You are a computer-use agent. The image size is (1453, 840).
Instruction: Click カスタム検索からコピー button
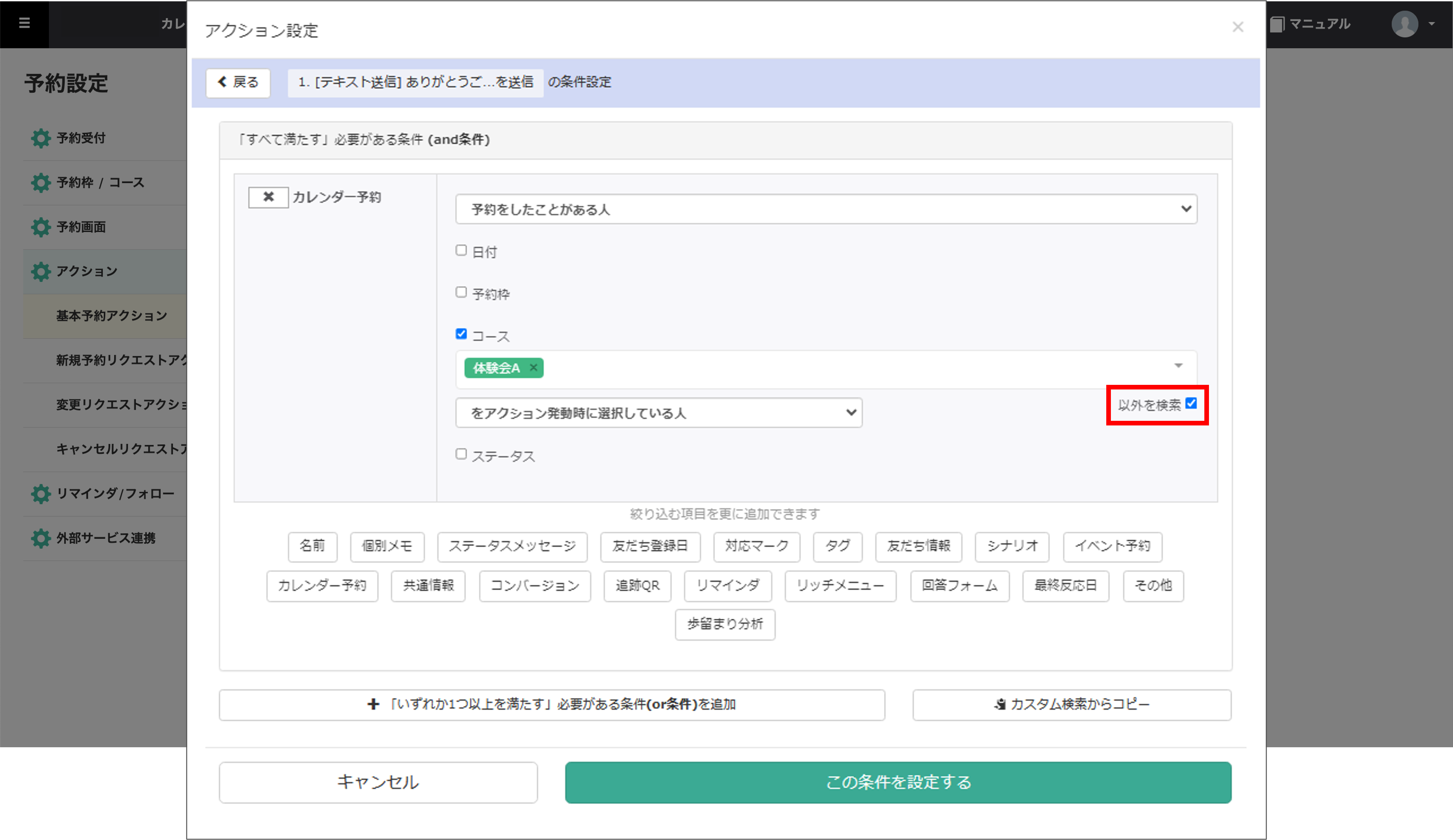click(1072, 705)
